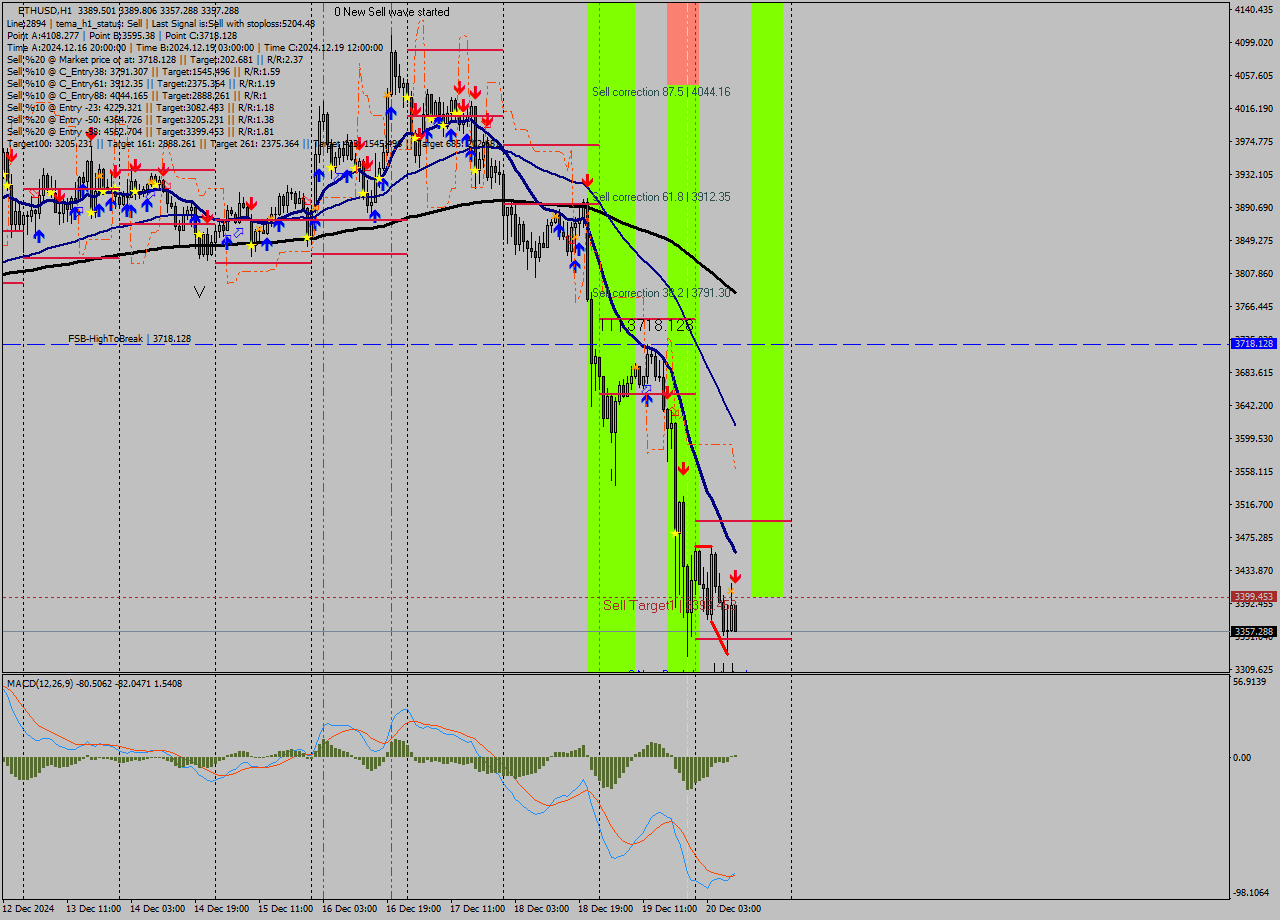Viewport: 1280px width, 920px height.
Task: Click the MACD(12,26,9) indicator label
Action: pyautogui.click(x=96, y=683)
